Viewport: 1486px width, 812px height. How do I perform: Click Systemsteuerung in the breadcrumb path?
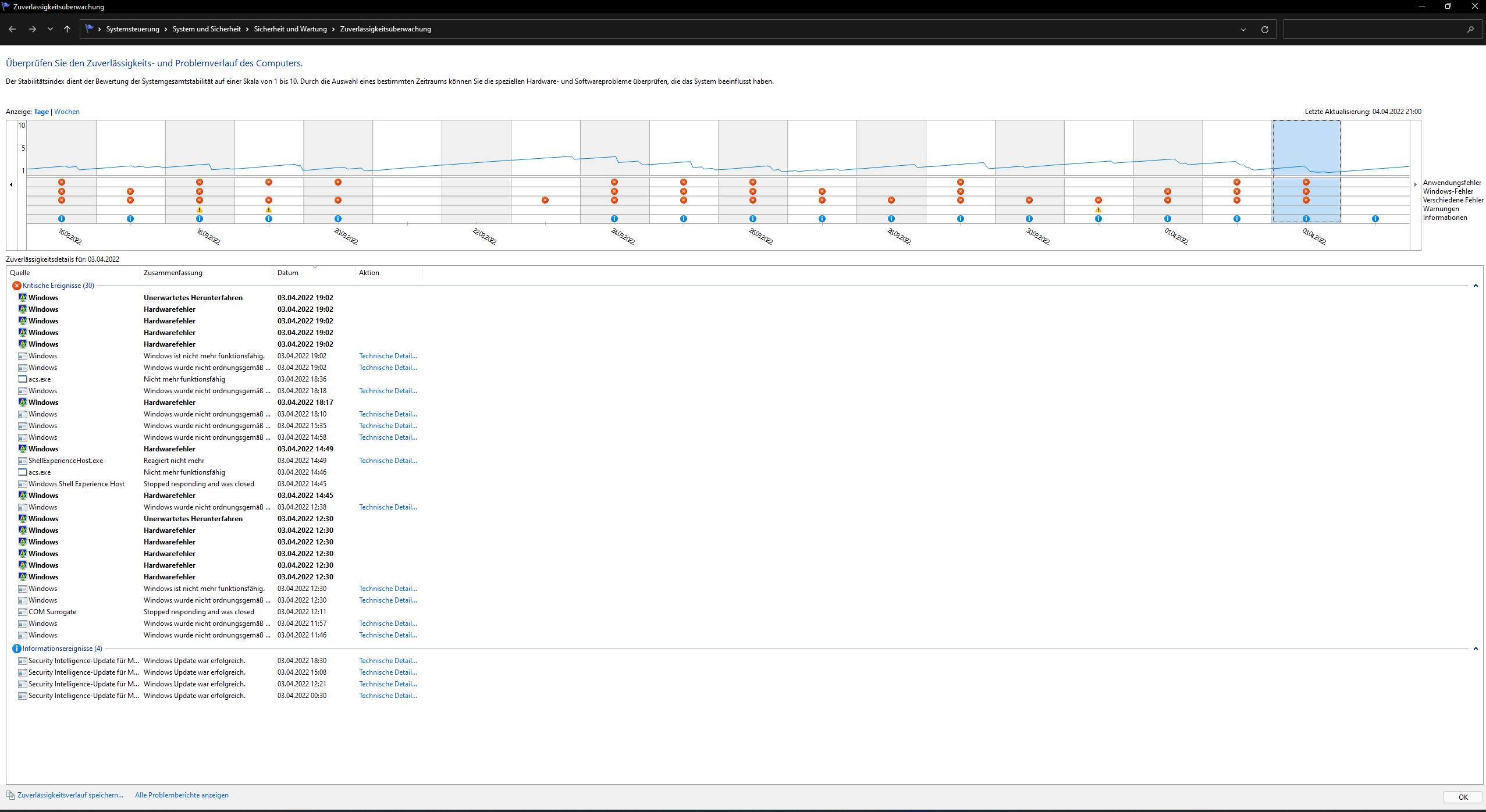click(133, 29)
